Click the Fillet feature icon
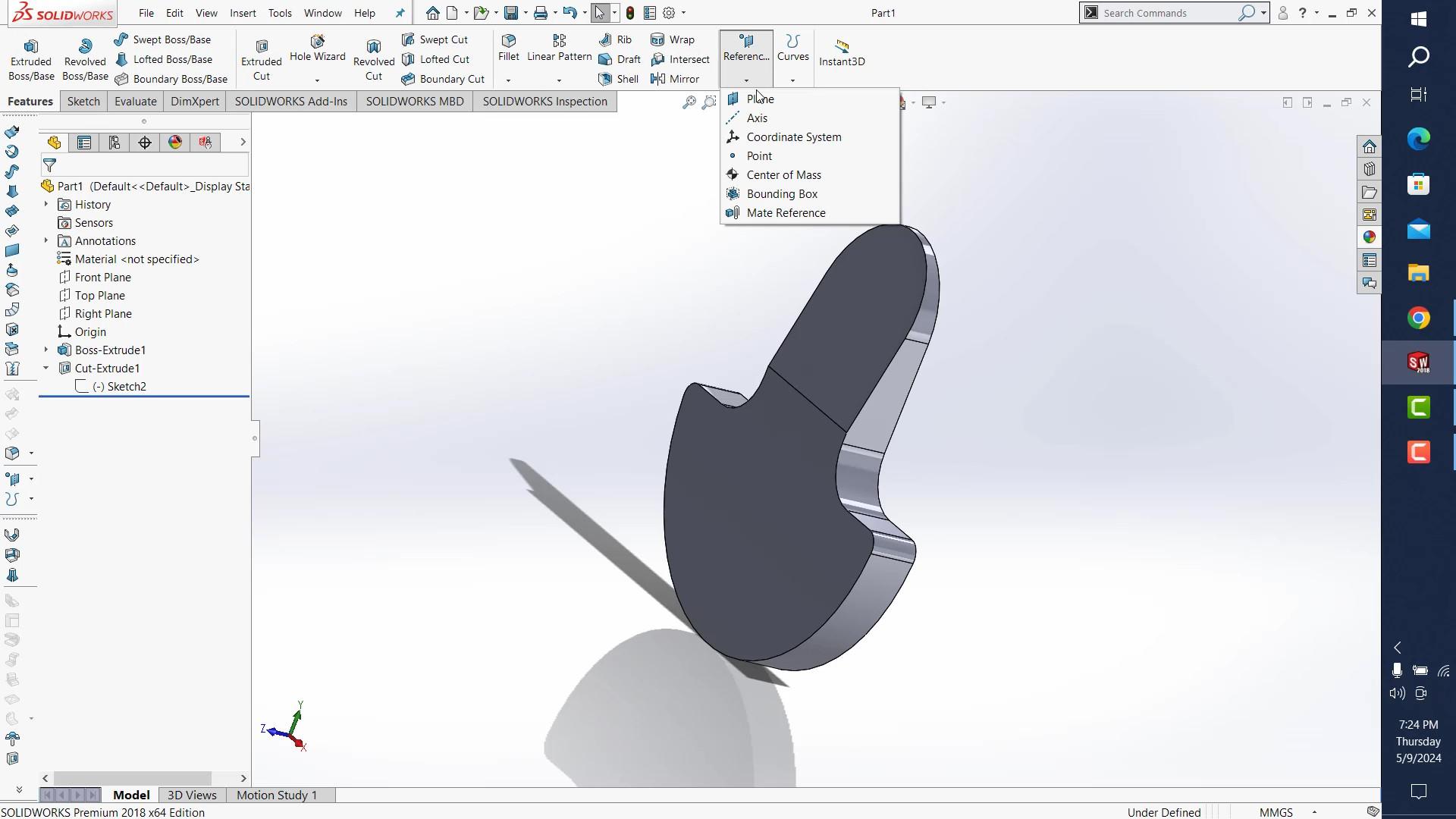1456x819 pixels. click(x=509, y=41)
